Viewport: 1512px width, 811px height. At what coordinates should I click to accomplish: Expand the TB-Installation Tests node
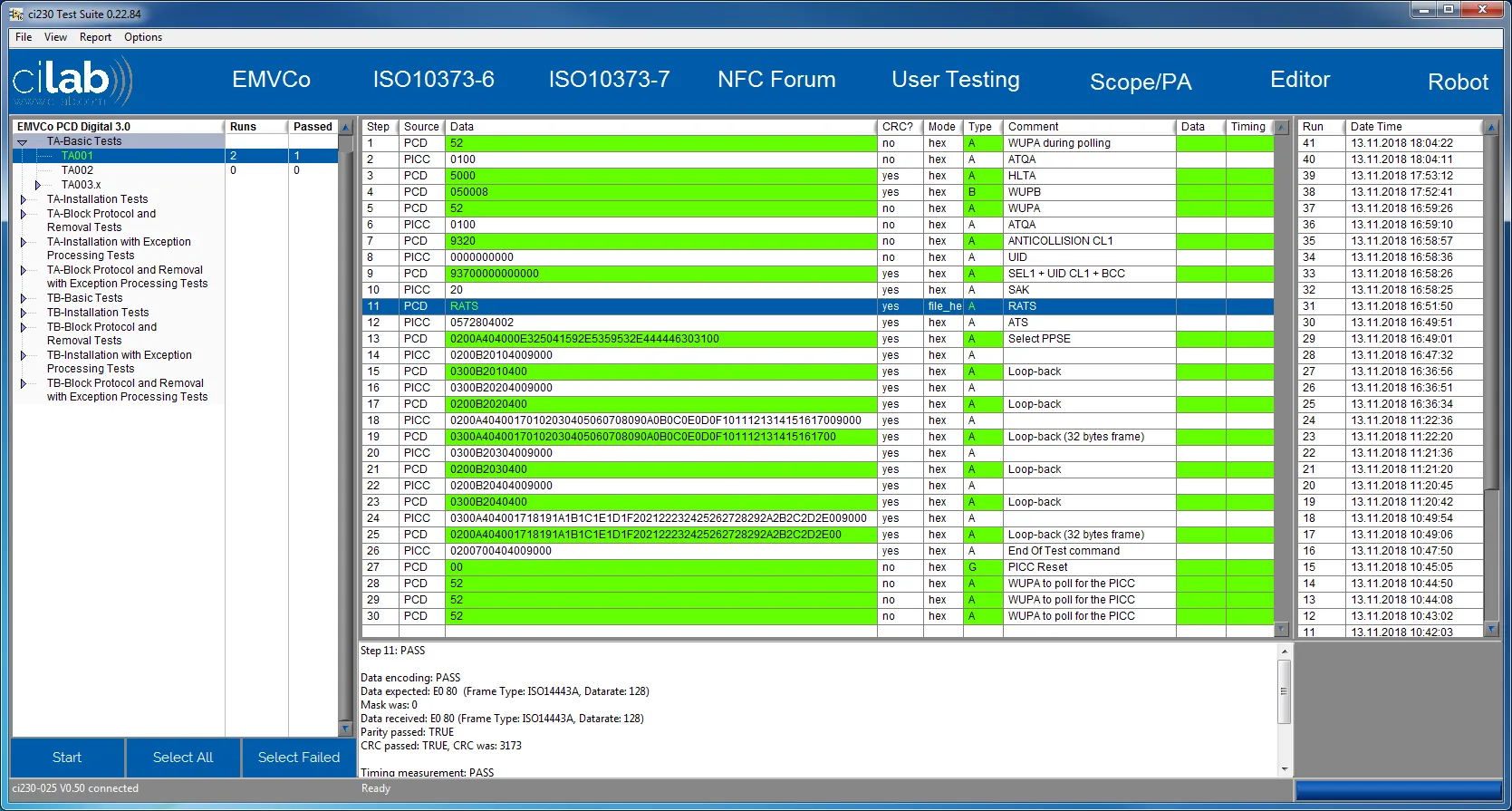[23, 313]
